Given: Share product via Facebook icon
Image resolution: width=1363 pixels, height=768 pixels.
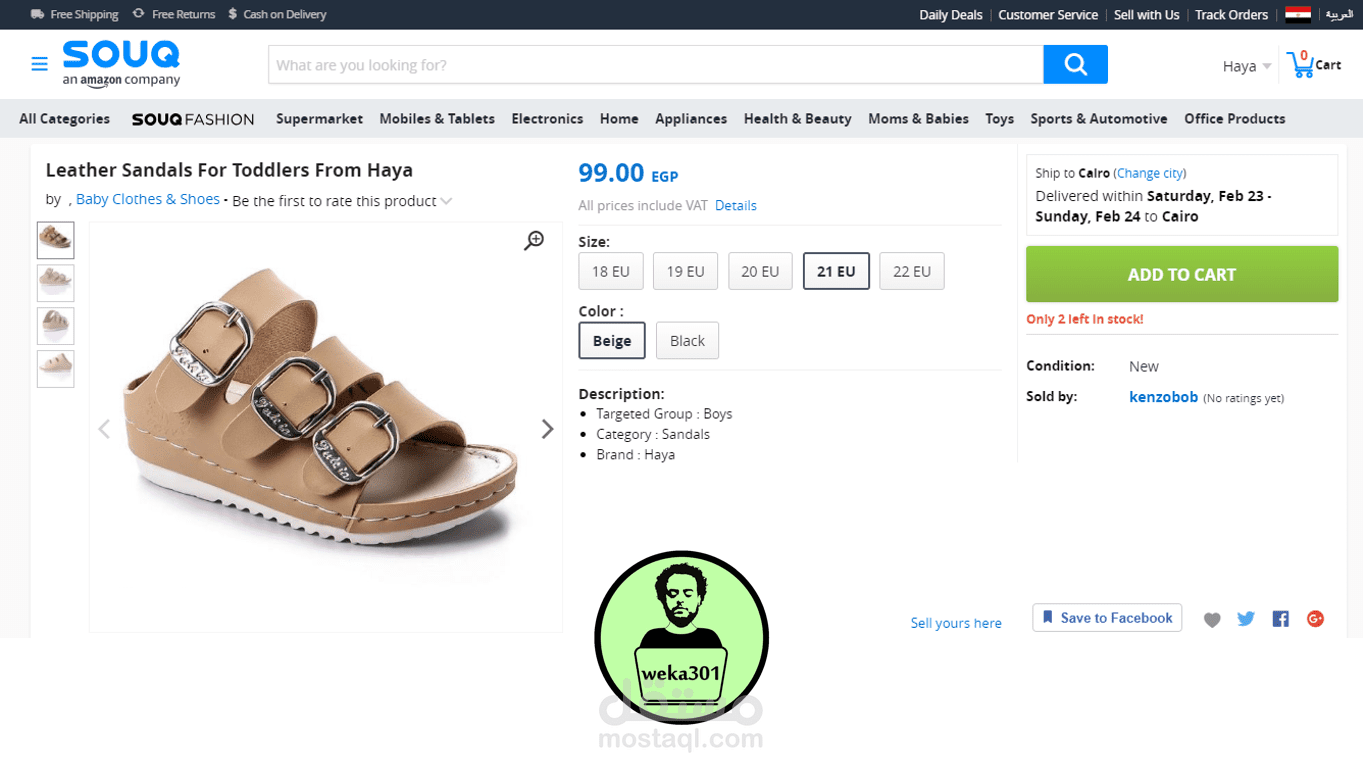Looking at the screenshot, I should (1280, 619).
